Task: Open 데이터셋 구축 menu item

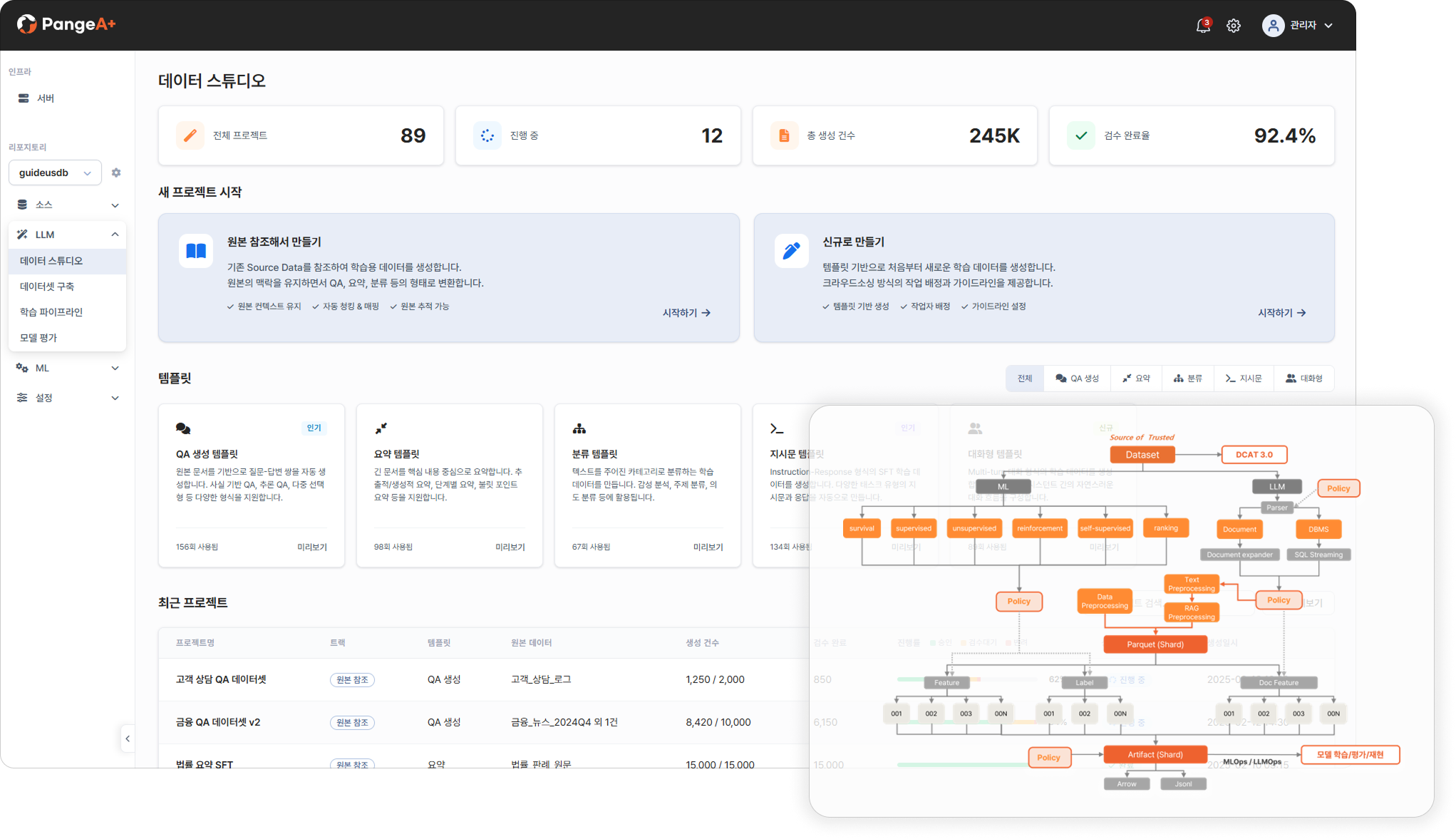Action: click(x=47, y=287)
